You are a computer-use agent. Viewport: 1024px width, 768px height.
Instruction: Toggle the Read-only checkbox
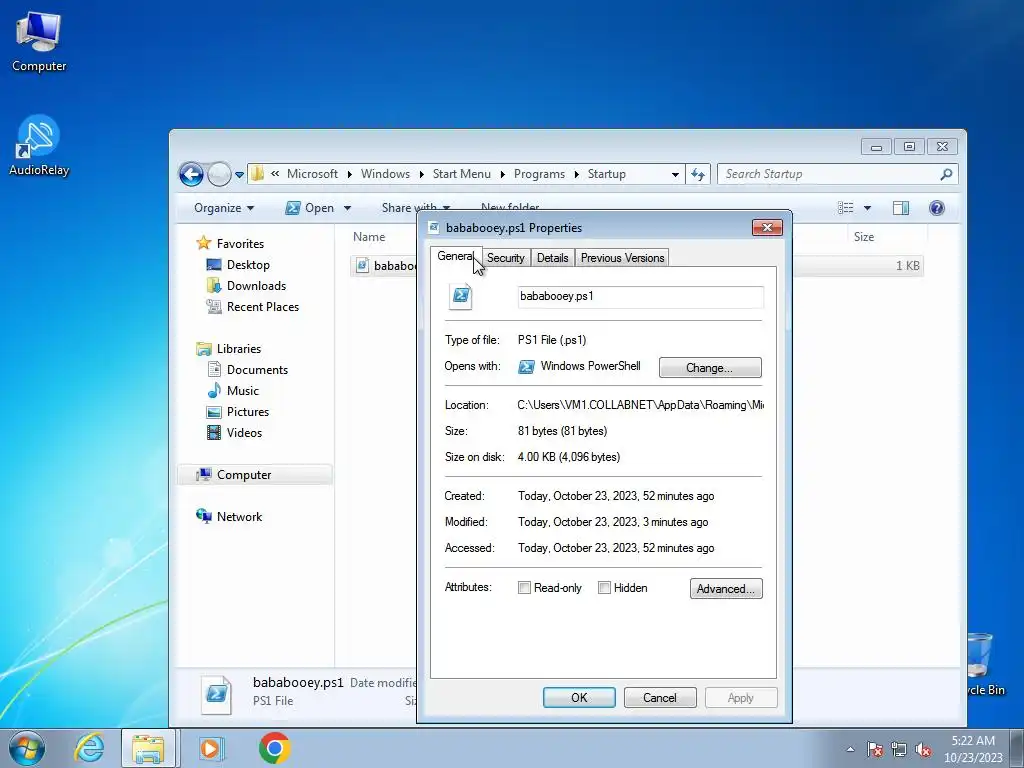[x=524, y=588]
